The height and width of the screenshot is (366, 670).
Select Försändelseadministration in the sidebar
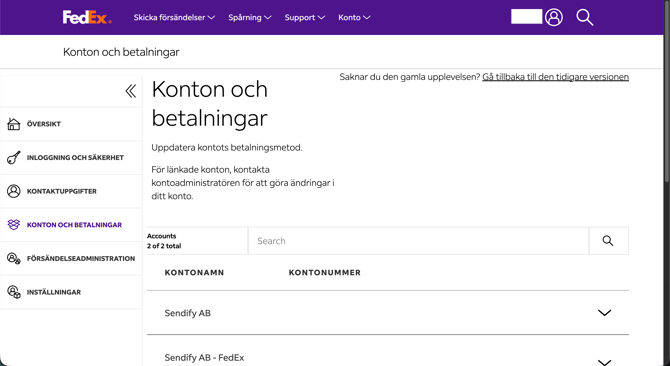(x=71, y=258)
